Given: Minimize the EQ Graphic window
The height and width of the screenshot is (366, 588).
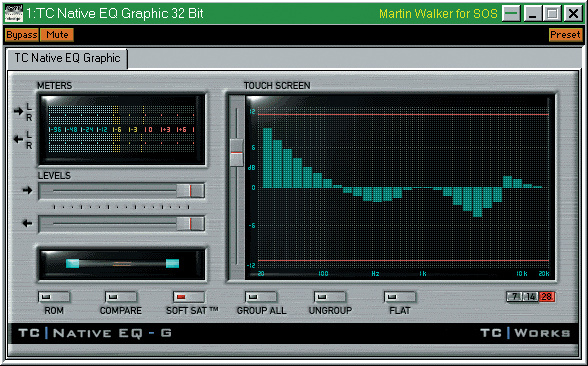Looking at the screenshot, I should [532, 14].
